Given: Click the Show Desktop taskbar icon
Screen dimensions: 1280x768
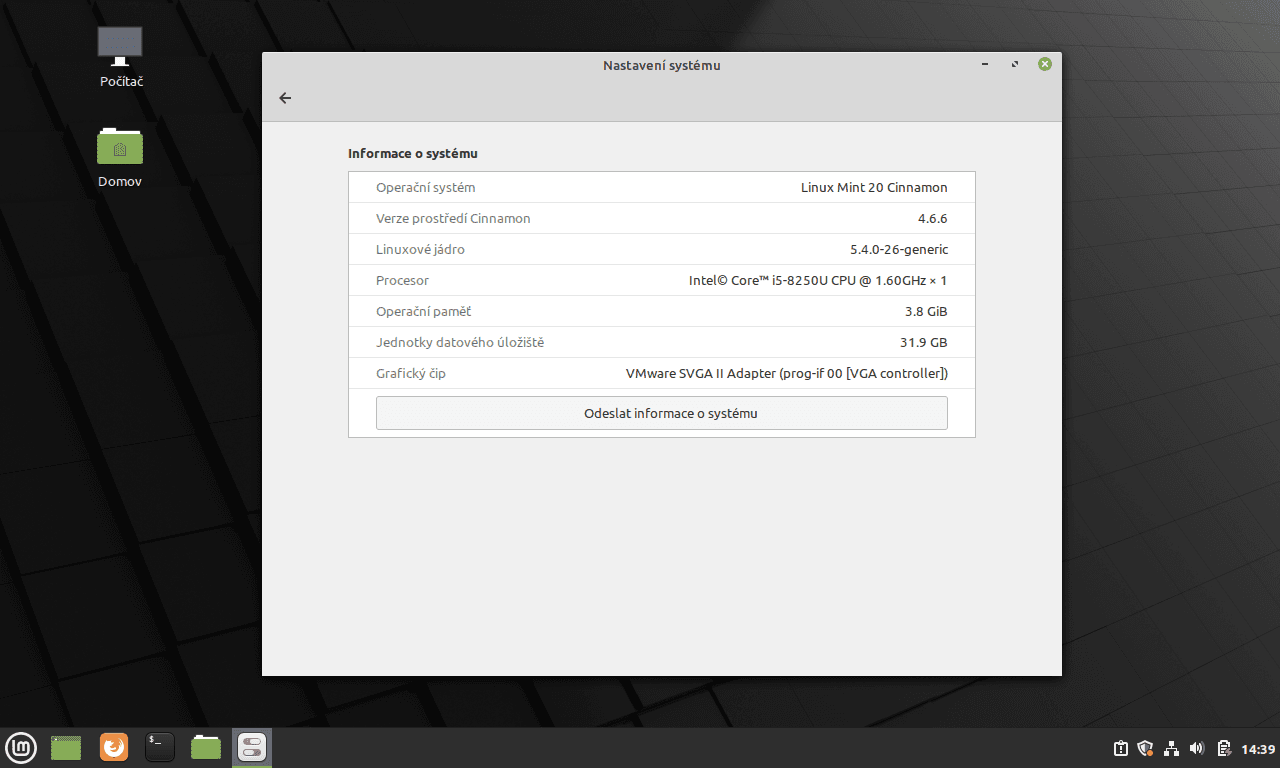Looking at the screenshot, I should point(65,747).
